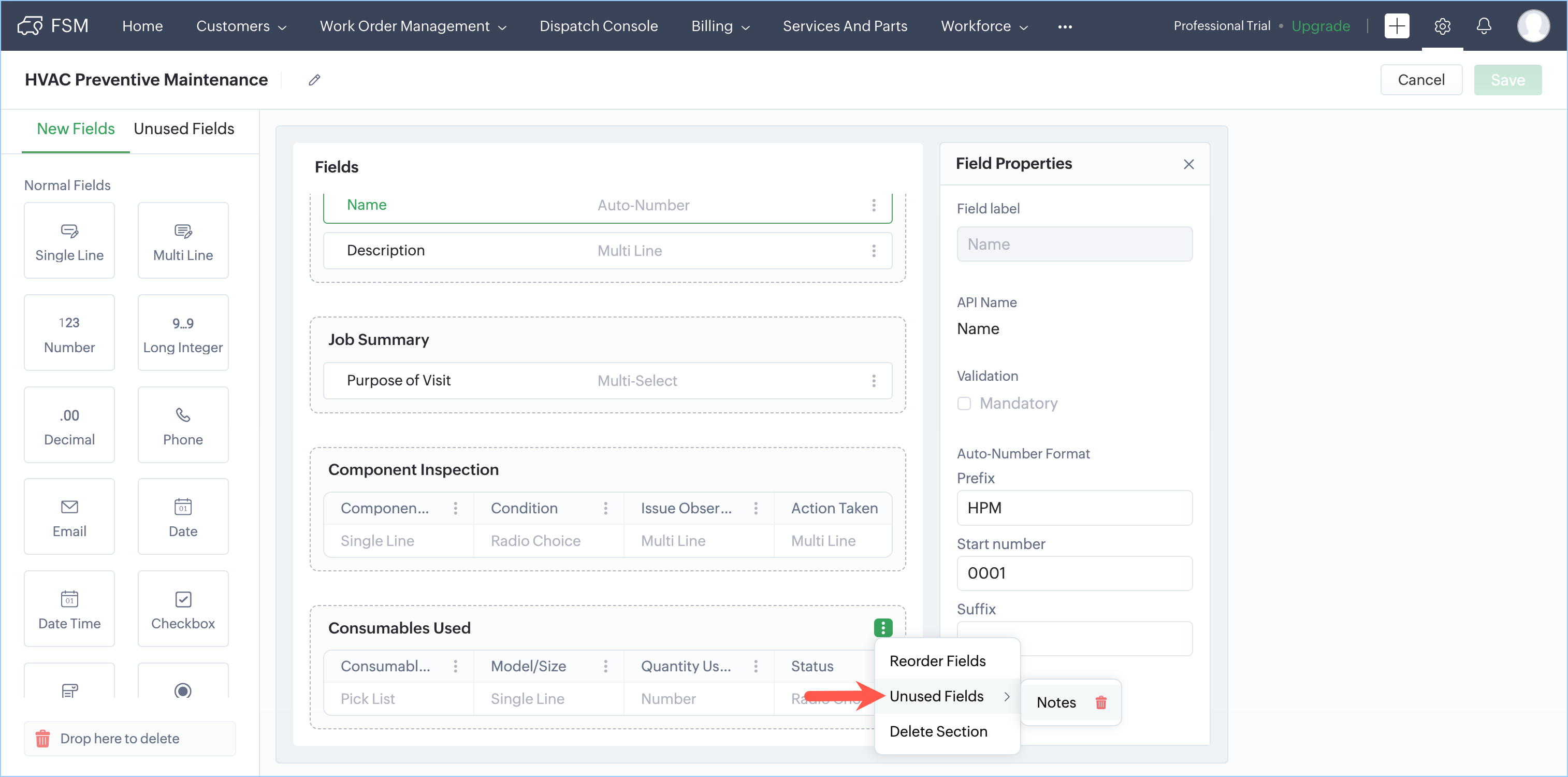Viewport: 1568px width, 777px height.
Task: Choose Reorder Fields from context menu
Action: pos(937,660)
